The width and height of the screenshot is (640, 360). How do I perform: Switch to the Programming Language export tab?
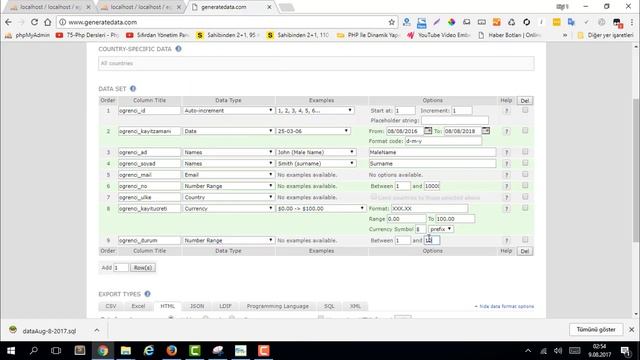tap(278, 306)
